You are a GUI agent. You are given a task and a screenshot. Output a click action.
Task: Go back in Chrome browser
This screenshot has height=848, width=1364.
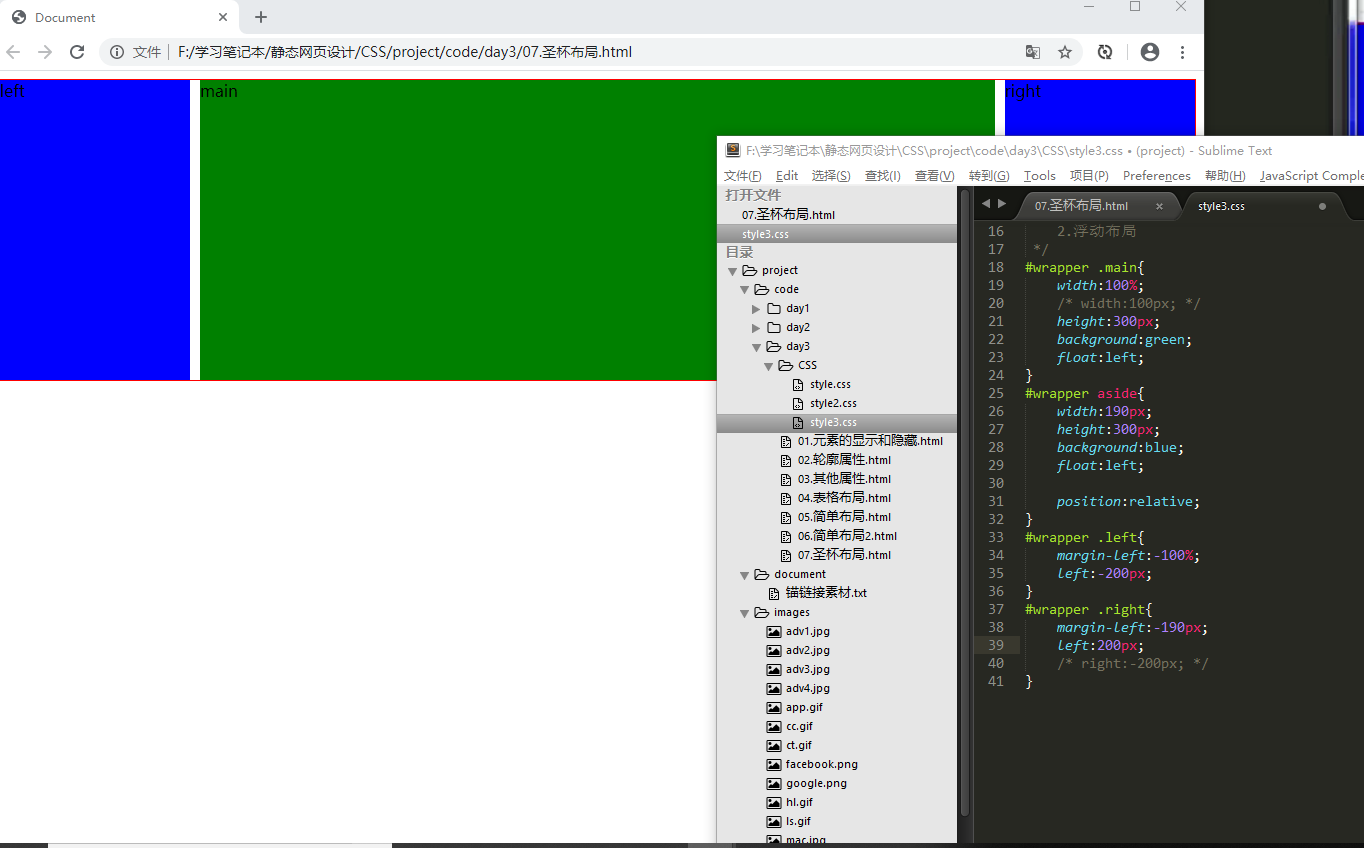[x=14, y=52]
